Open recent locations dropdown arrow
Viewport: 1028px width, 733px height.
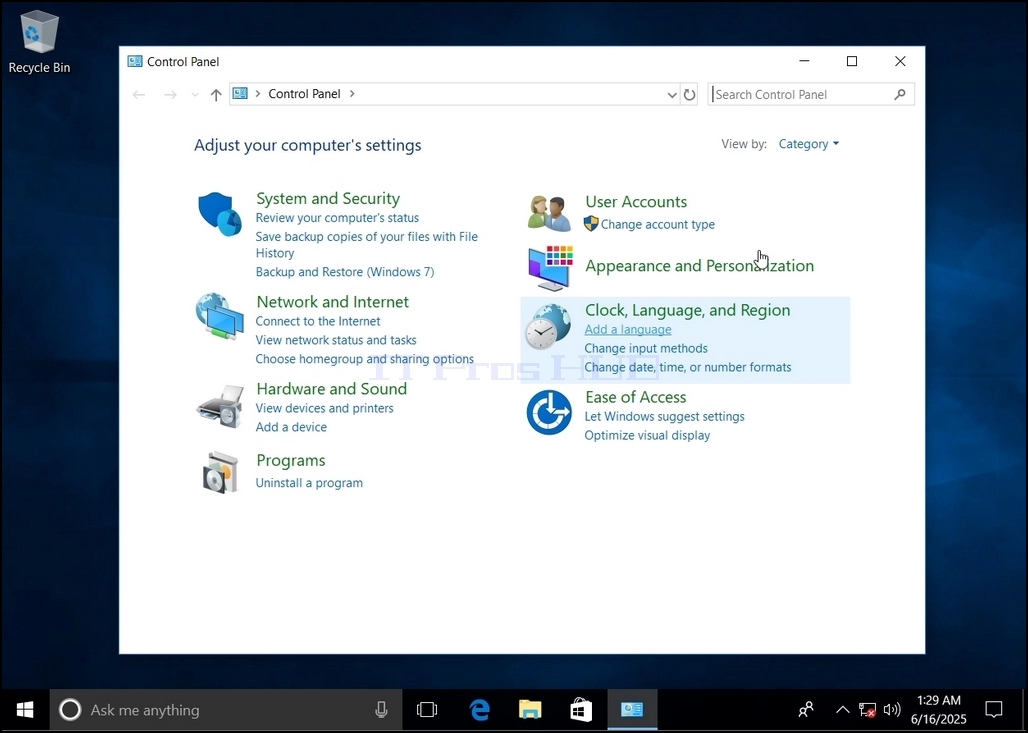pos(195,95)
